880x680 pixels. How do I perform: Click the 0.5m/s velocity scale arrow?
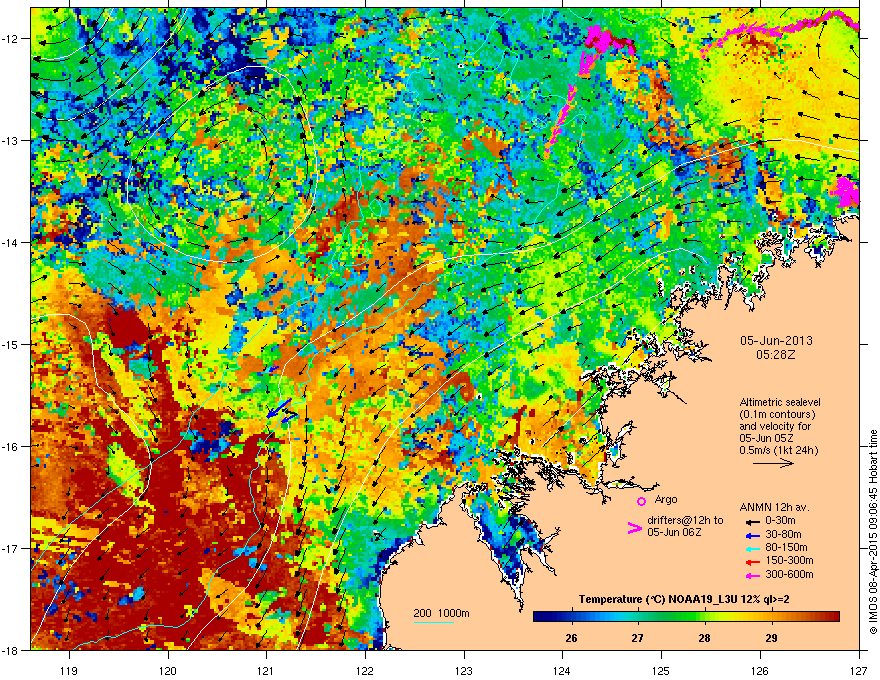pos(773,463)
